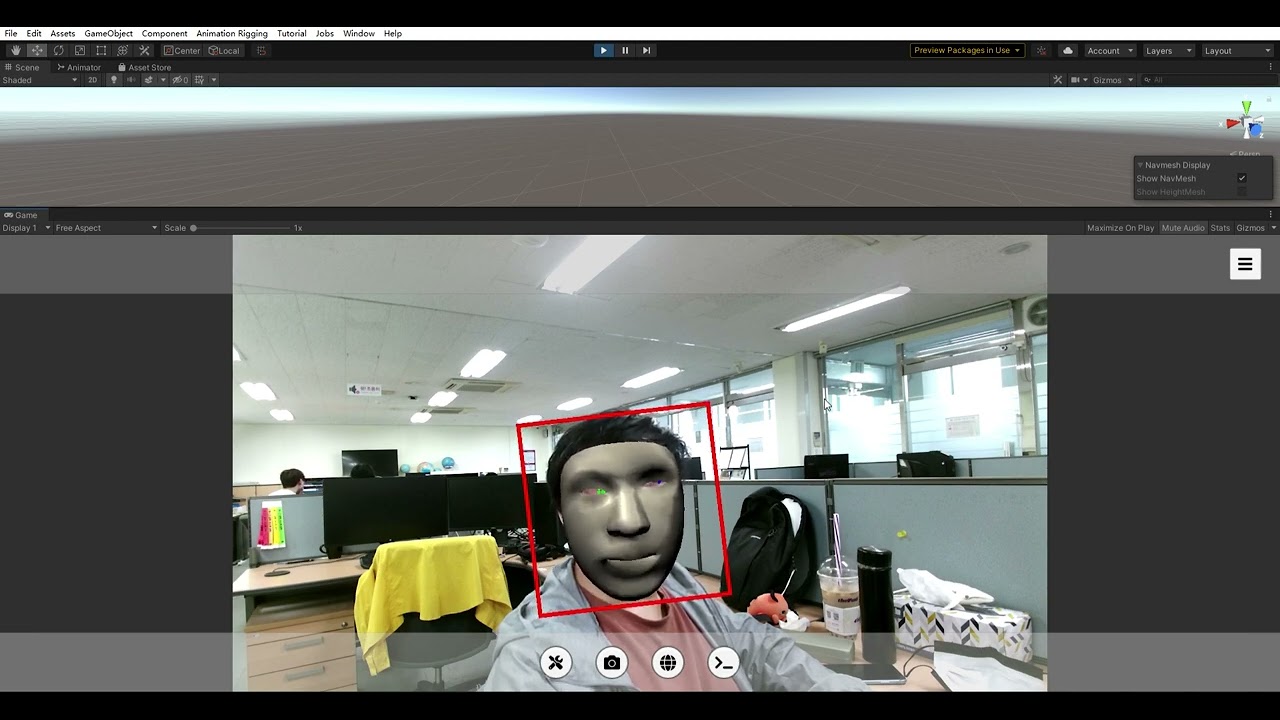This screenshot has height=720, width=1280.
Task: Adjust the Game view Scale slider
Action: click(240, 228)
